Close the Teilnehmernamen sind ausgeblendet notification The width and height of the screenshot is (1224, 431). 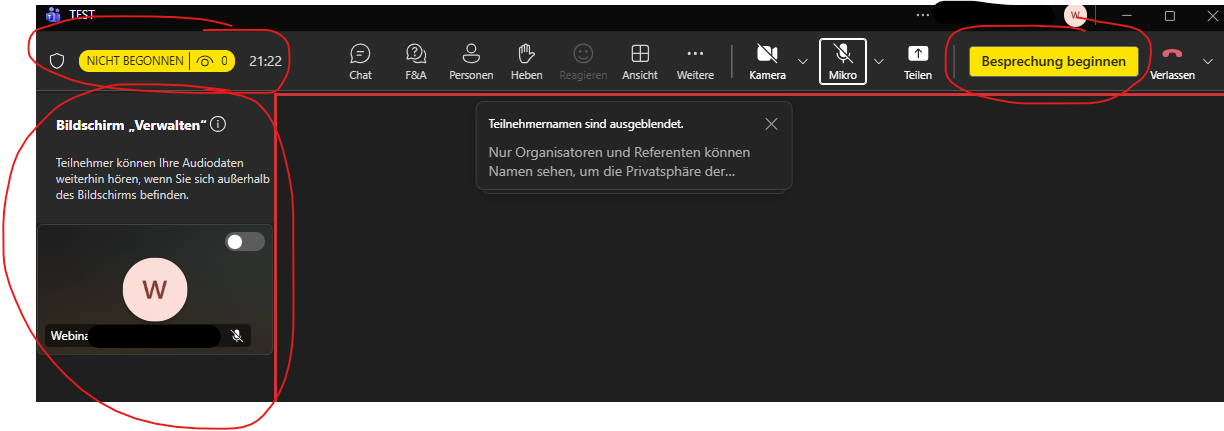tap(770, 124)
